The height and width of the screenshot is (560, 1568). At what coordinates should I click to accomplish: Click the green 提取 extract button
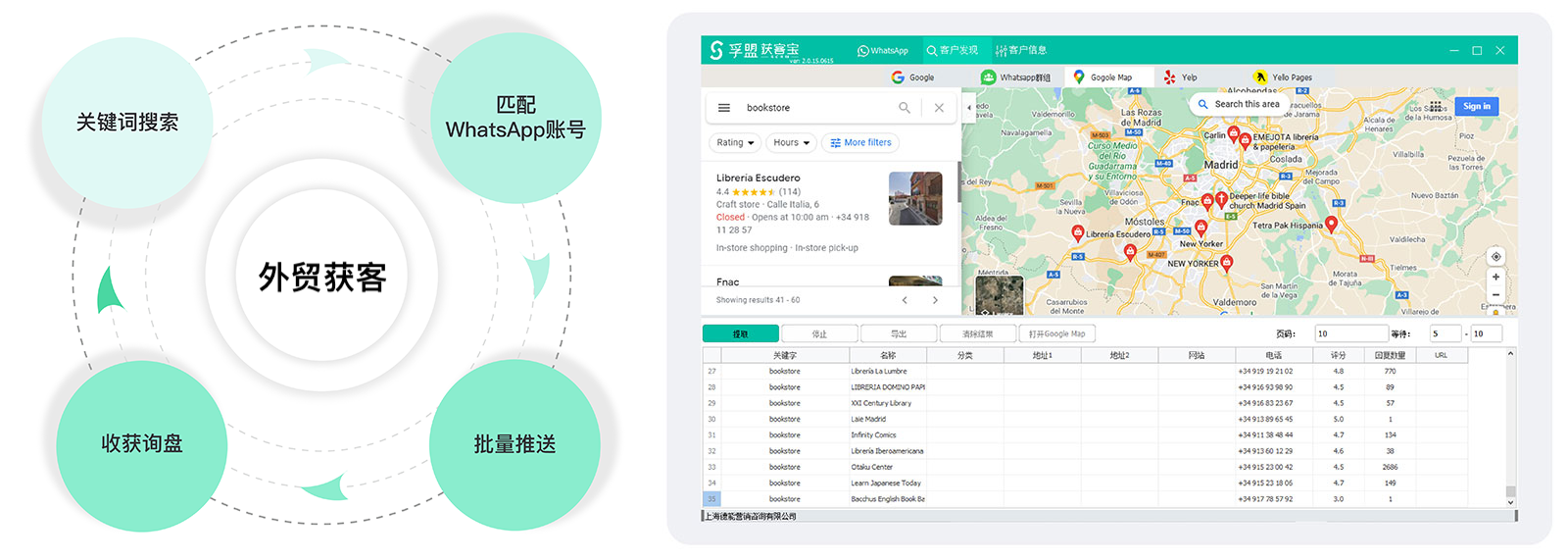[x=741, y=333]
